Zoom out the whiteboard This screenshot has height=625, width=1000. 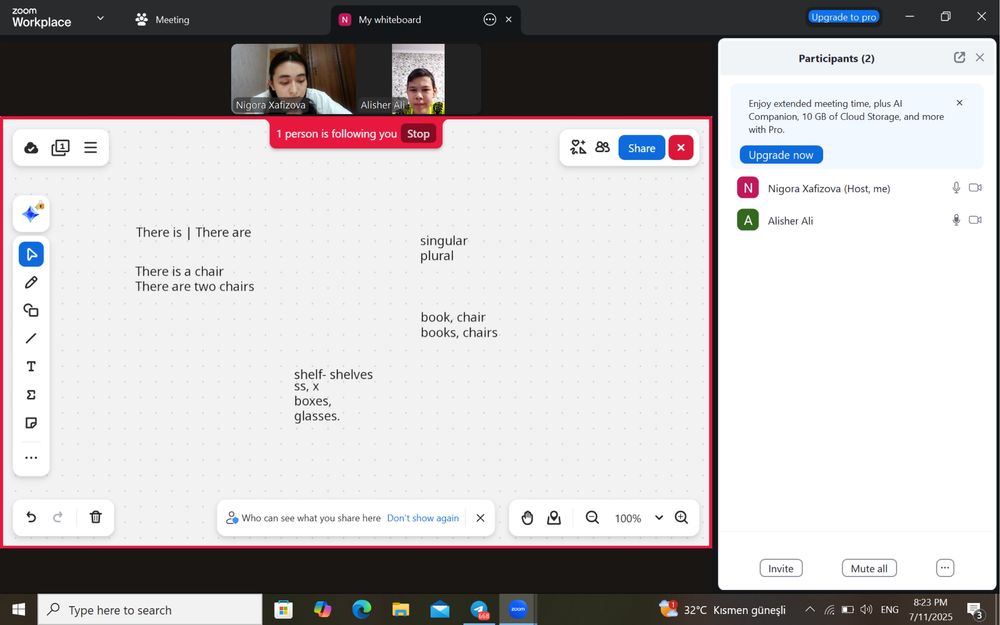[592, 518]
